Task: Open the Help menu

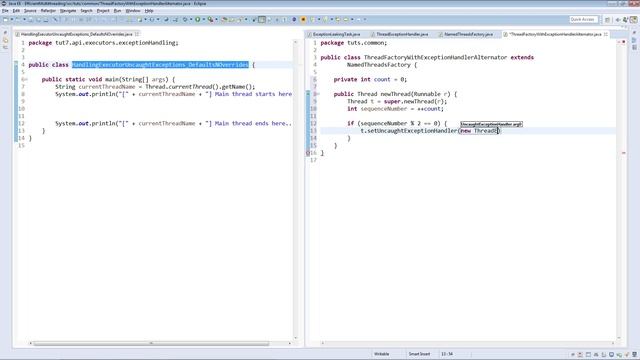Action: [x=149, y=11]
